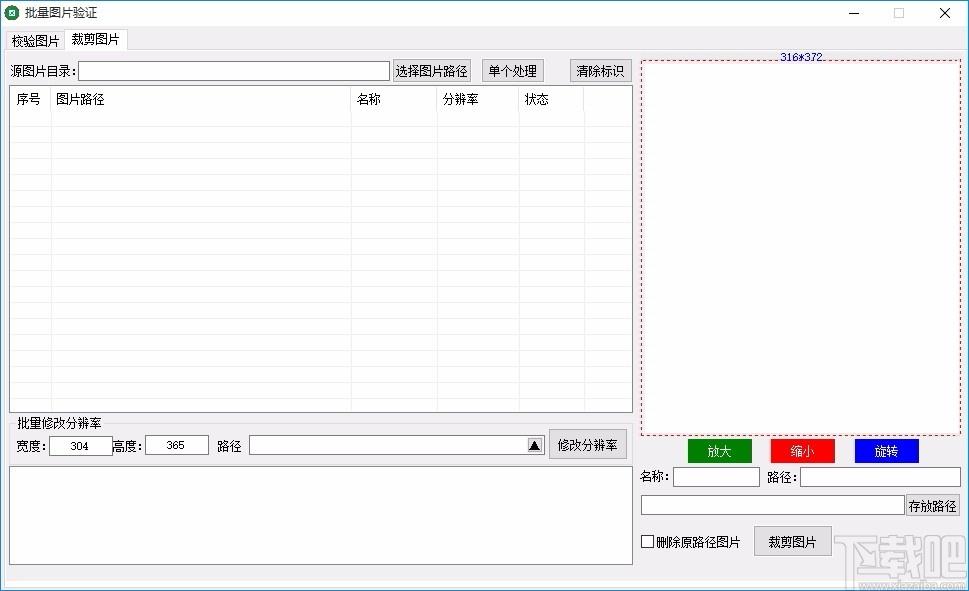Click the blue 旋转 button

[x=886, y=451]
